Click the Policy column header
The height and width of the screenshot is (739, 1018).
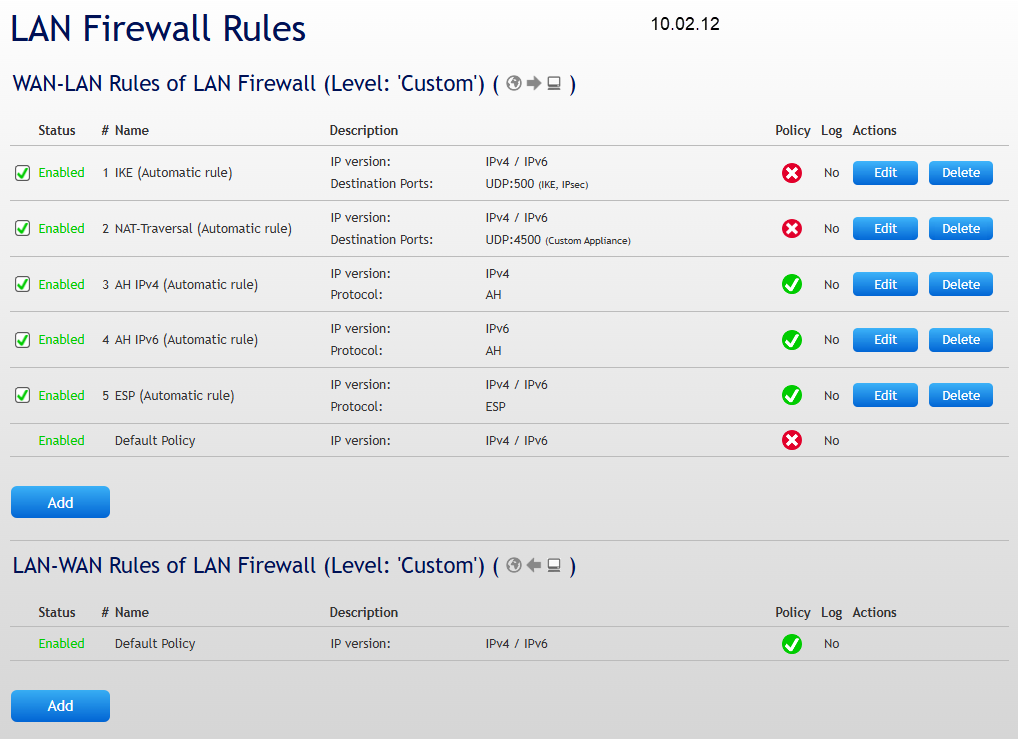click(x=792, y=130)
